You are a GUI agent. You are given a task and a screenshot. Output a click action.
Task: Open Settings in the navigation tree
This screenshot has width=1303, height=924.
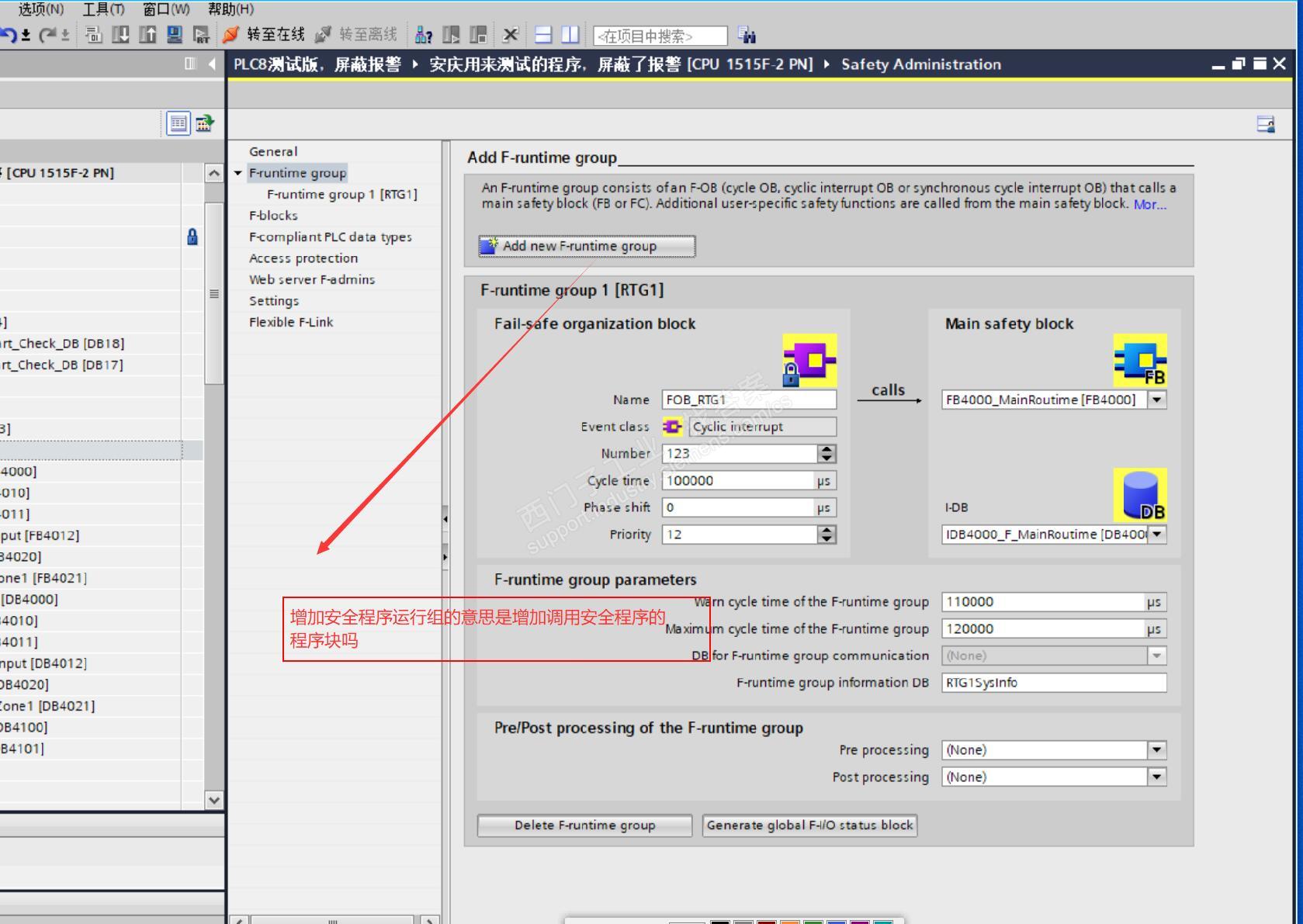274,301
